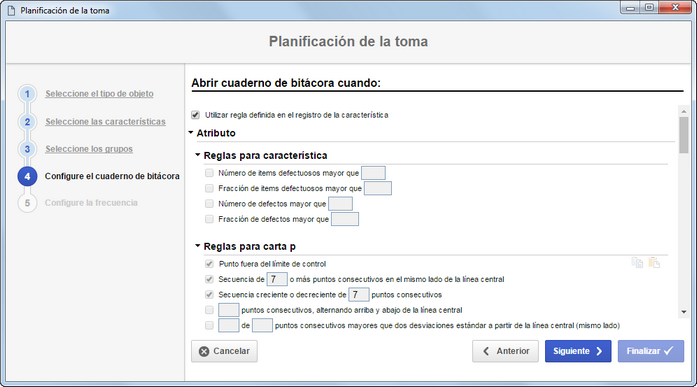Click the scrollbar up arrow
697x387 pixels.
684,111
